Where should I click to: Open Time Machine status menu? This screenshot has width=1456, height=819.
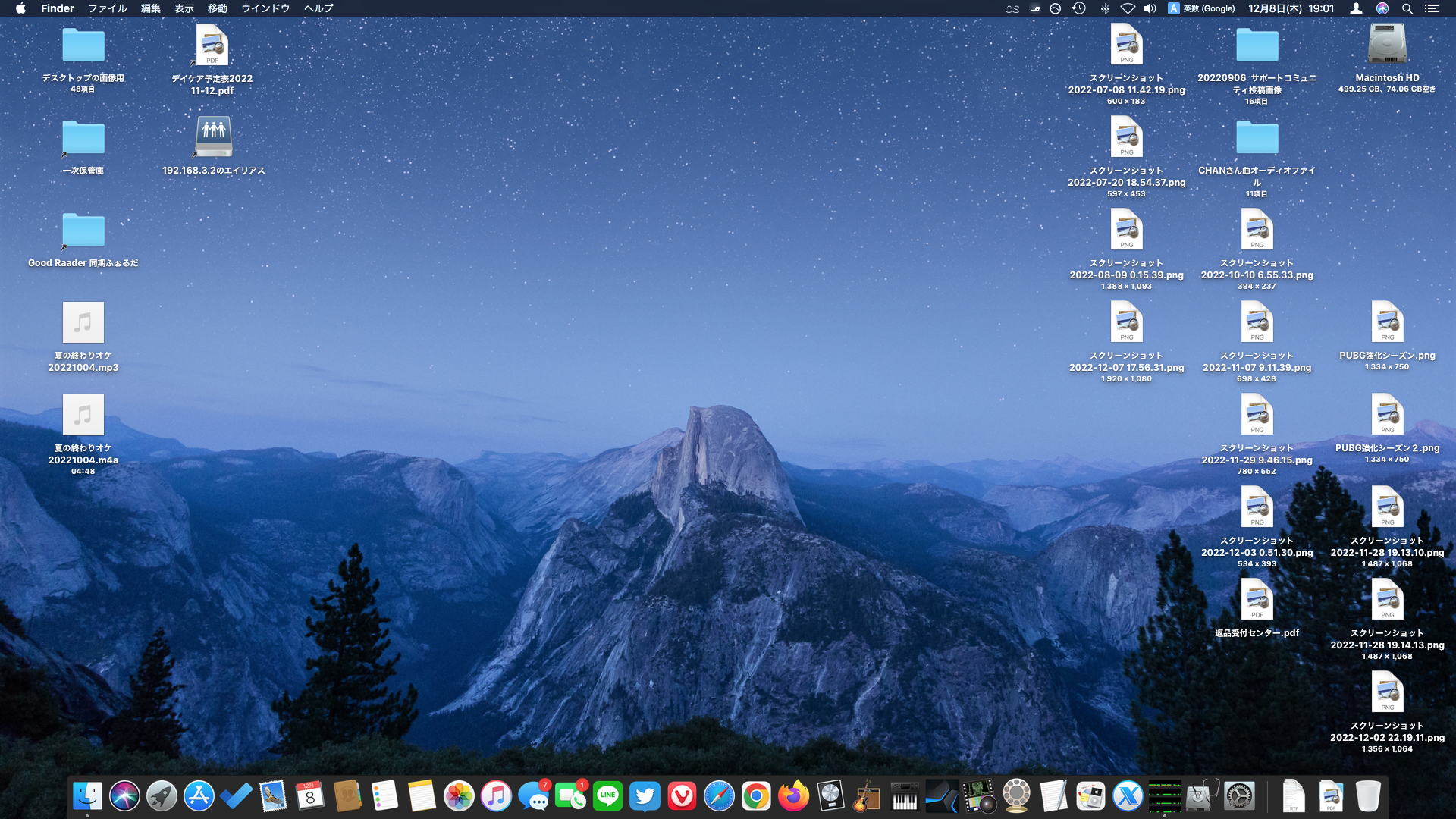(1079, 8)
